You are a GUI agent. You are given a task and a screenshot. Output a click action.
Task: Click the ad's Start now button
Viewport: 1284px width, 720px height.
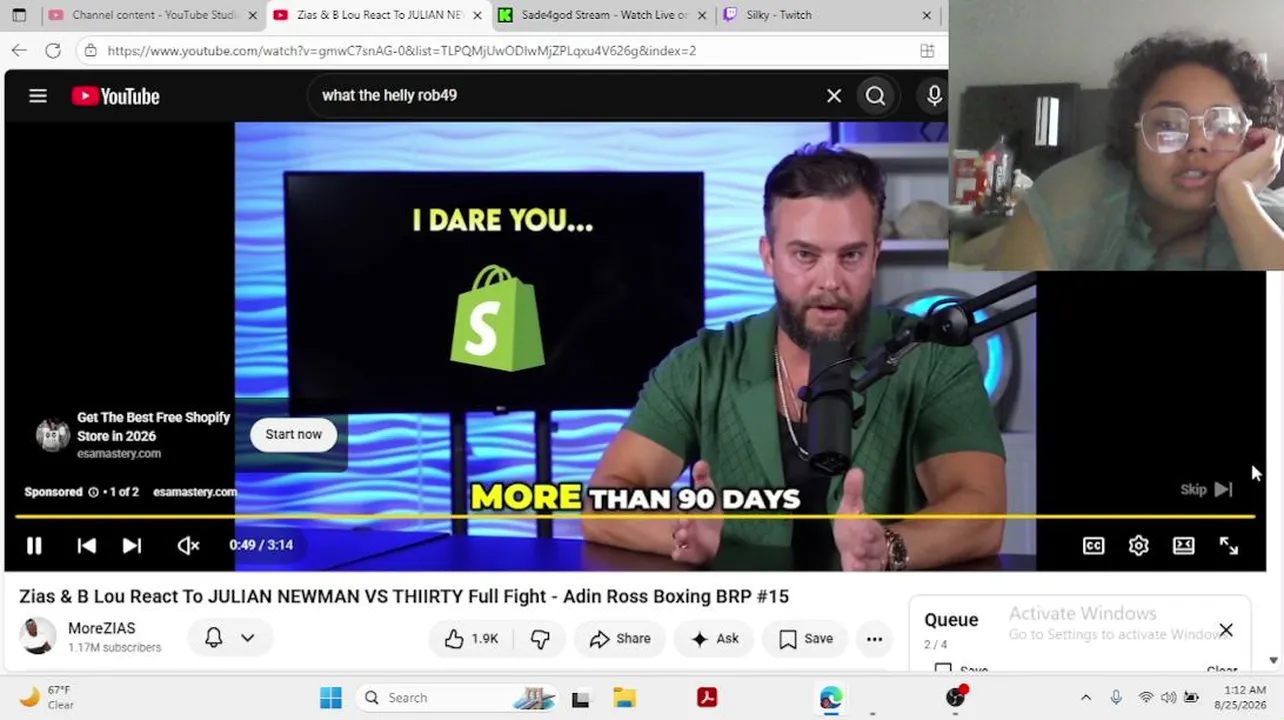pos(294,435)
